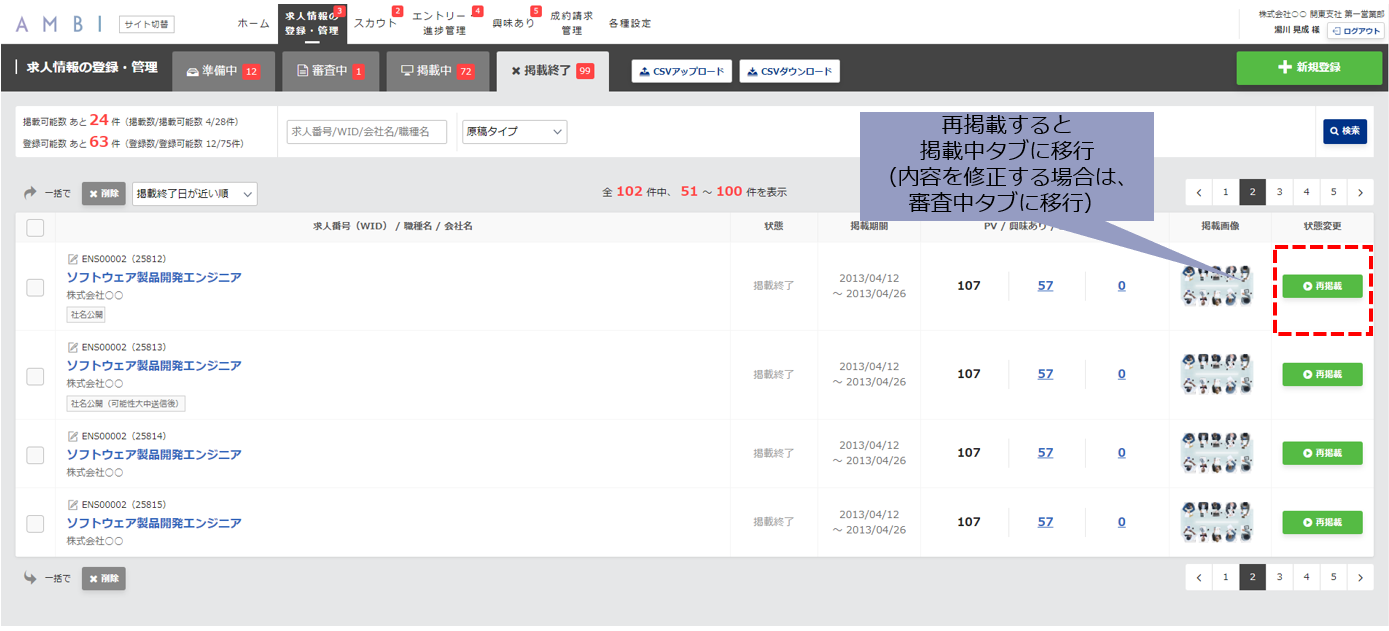The width and height of the screenshot is (1389, 631).
Task: Go to the previous page with bottom arrow
Action: point(1198,577)
